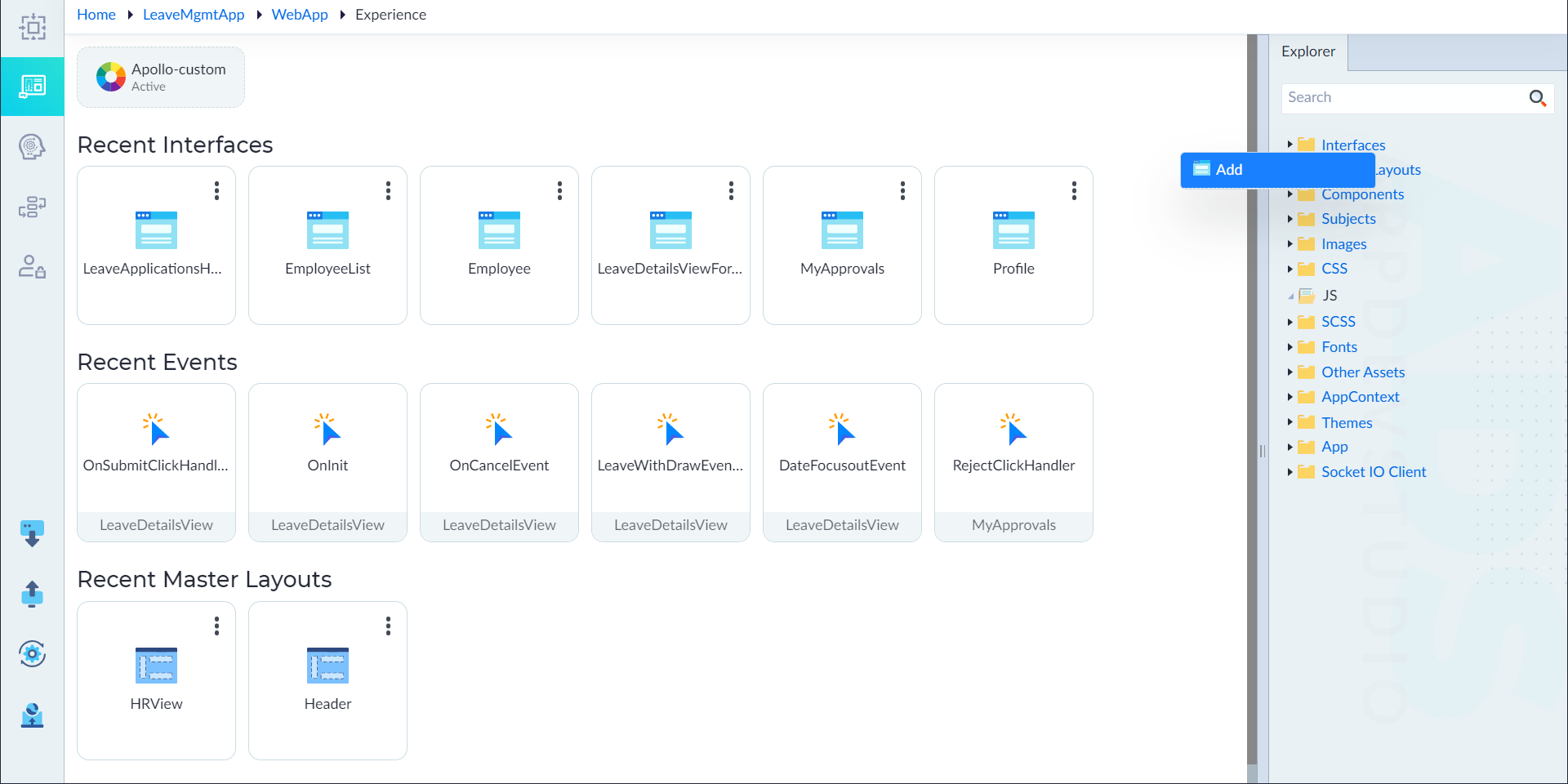1568x784 pixels.
Task: Open the user lock sidebar icon
Action: (x=32, y=267)
